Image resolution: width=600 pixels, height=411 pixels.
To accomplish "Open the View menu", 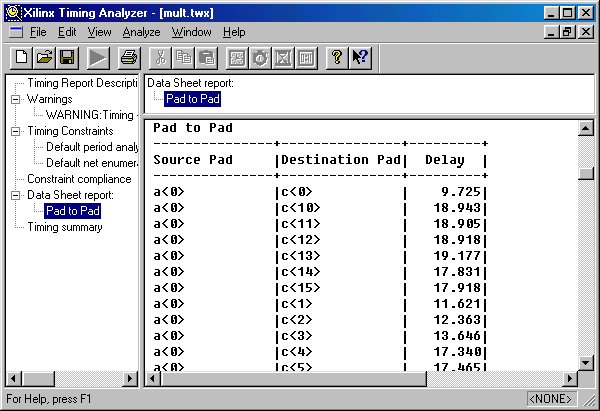I will [x=99, y=32].
